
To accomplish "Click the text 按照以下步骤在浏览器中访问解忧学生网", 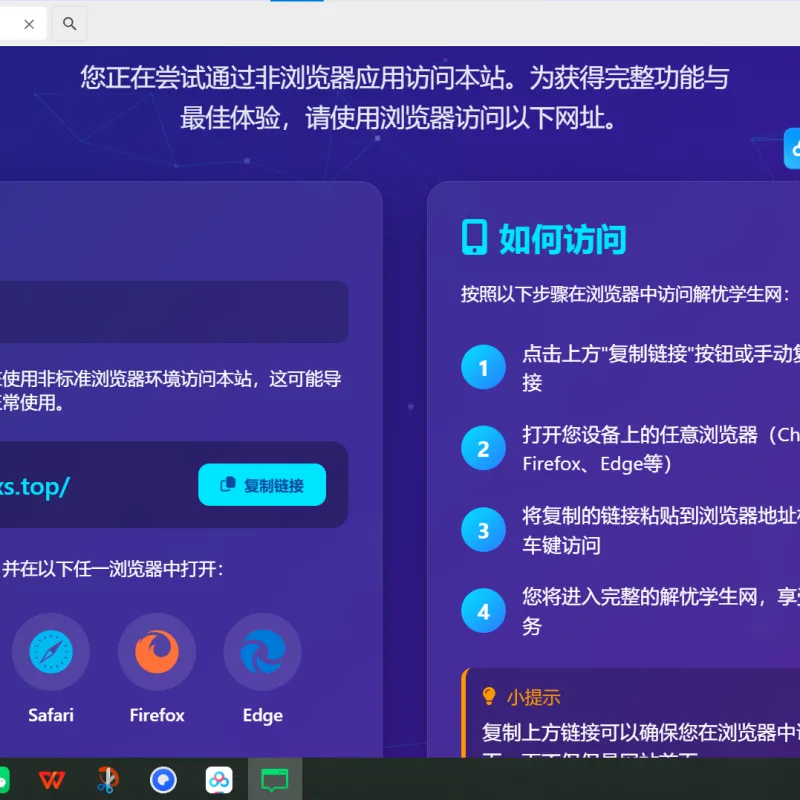I will click(625, 294).
